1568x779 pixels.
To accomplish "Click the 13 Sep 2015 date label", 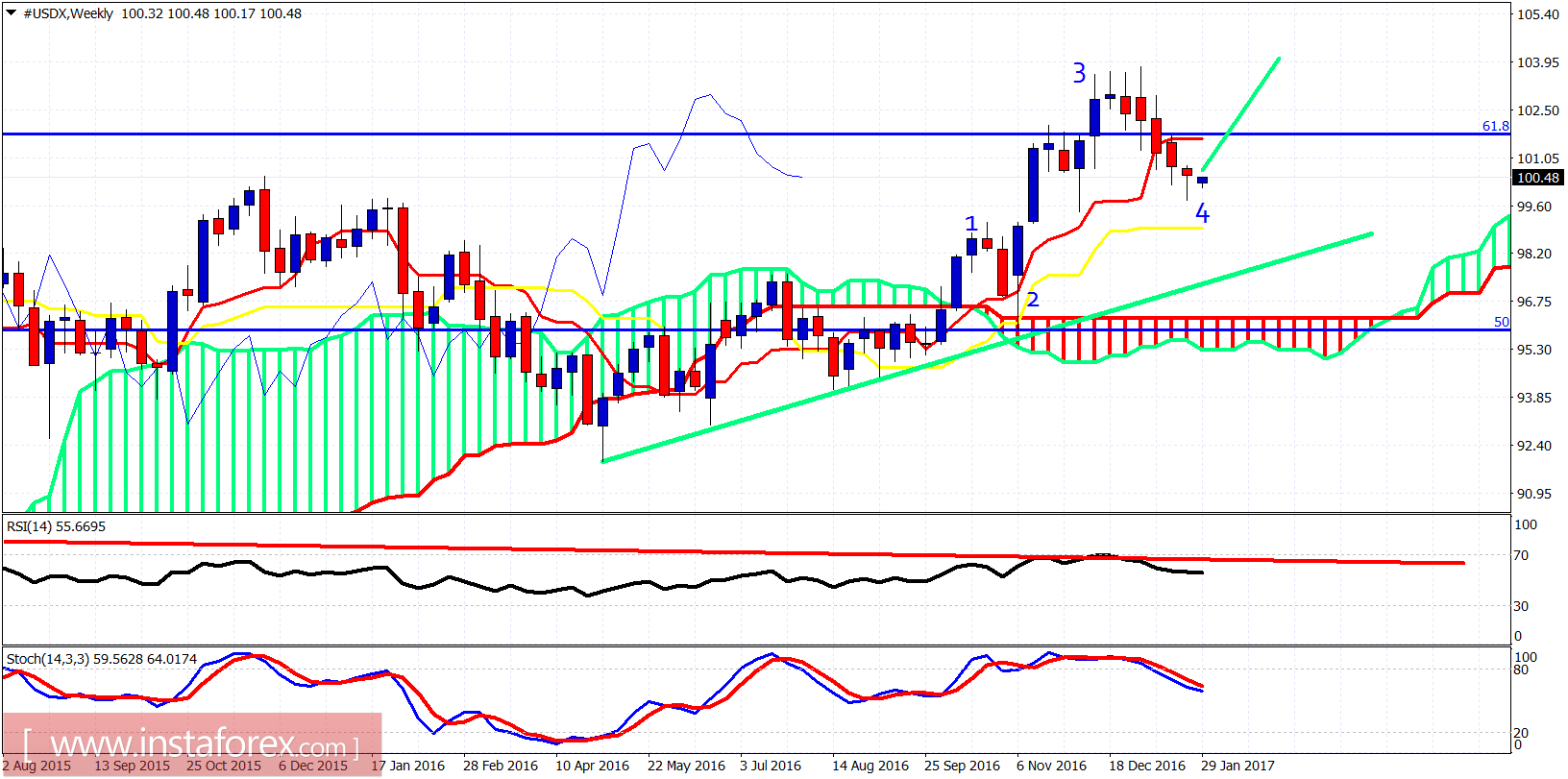I will 132,766.
